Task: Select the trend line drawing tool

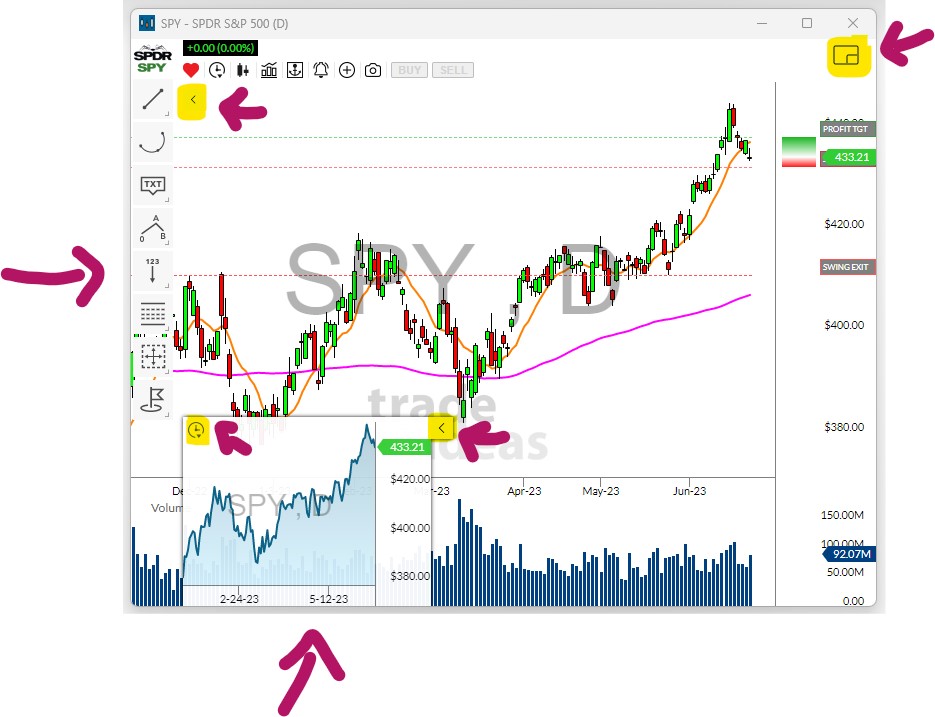Action: 153,99
